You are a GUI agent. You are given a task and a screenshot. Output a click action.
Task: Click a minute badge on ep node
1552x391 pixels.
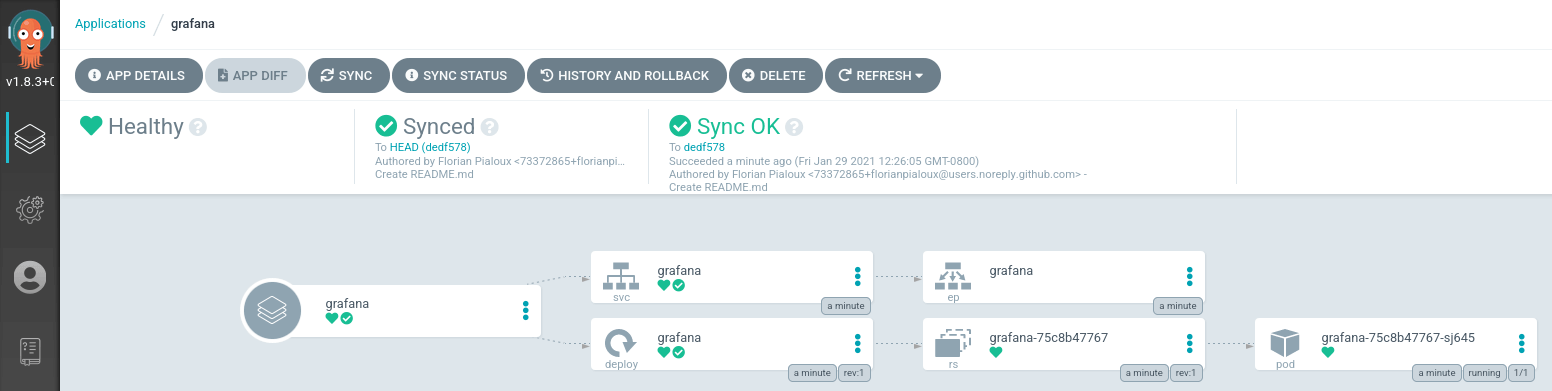coord(1178,306)
